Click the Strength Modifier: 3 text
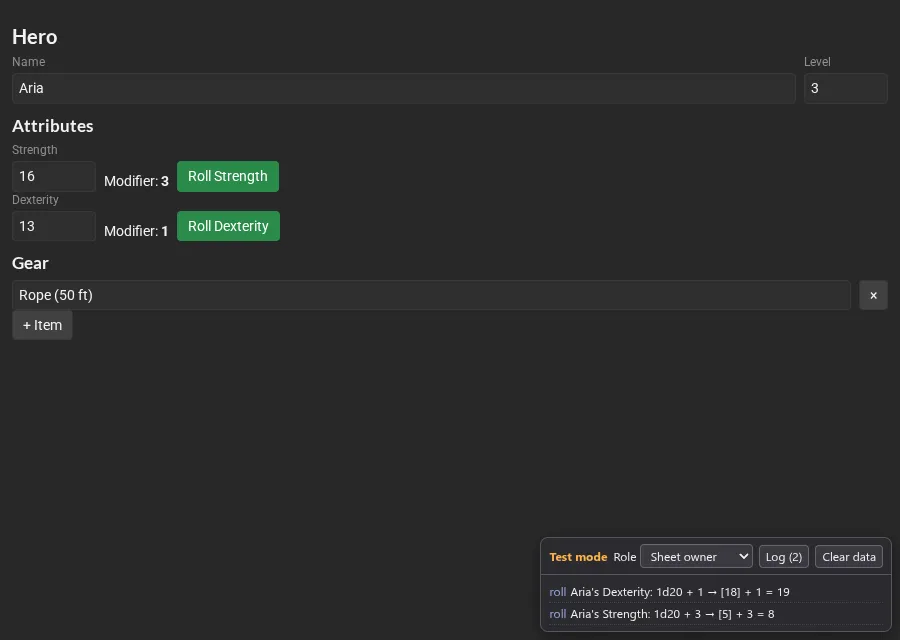This screenshot has width=900, height=640. click(x=136, y=181)
